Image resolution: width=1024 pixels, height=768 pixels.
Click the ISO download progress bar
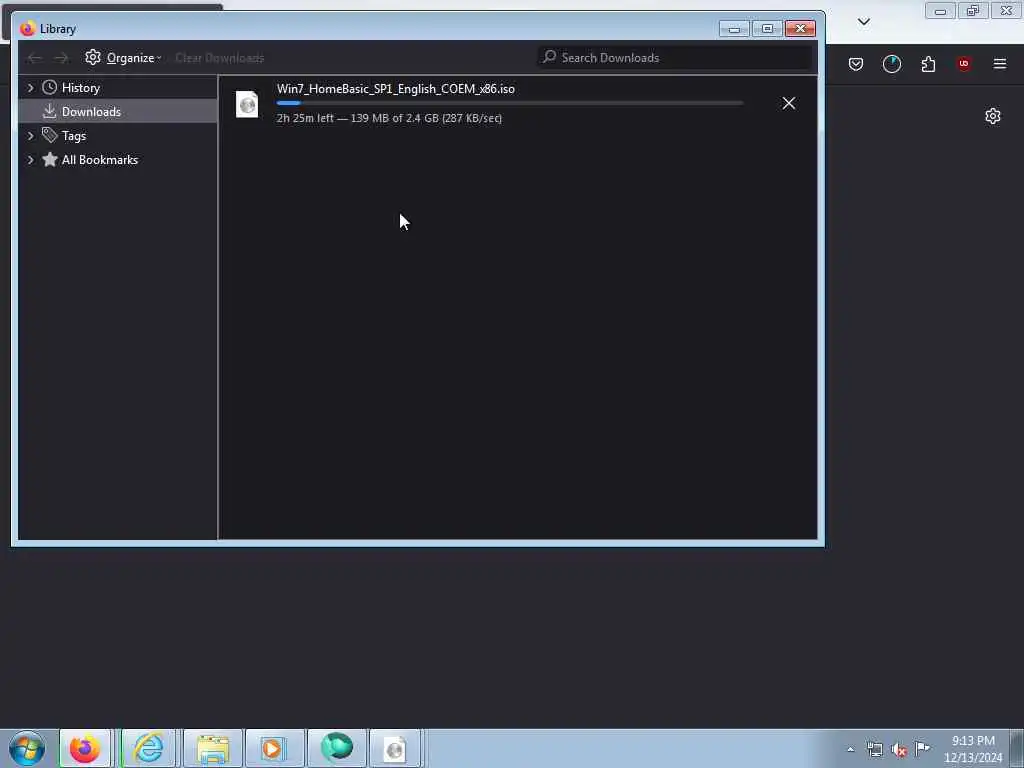[x=509, y=103]
